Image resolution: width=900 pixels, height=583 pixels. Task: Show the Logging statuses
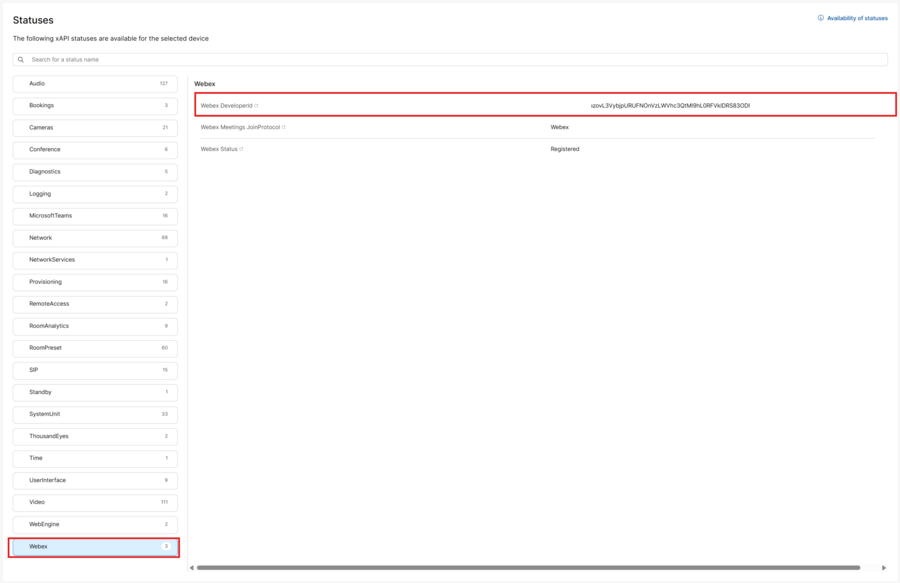(x=95, y=194)
